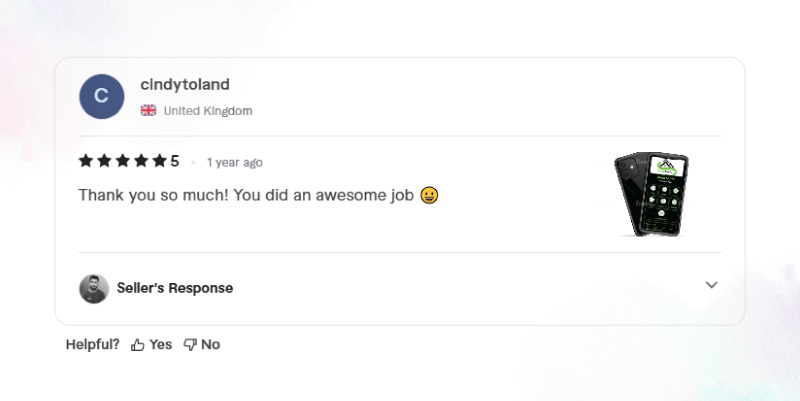Click the smiley emoji in the review
This screenshot has width=800, height=401.
tap(429, 195)
